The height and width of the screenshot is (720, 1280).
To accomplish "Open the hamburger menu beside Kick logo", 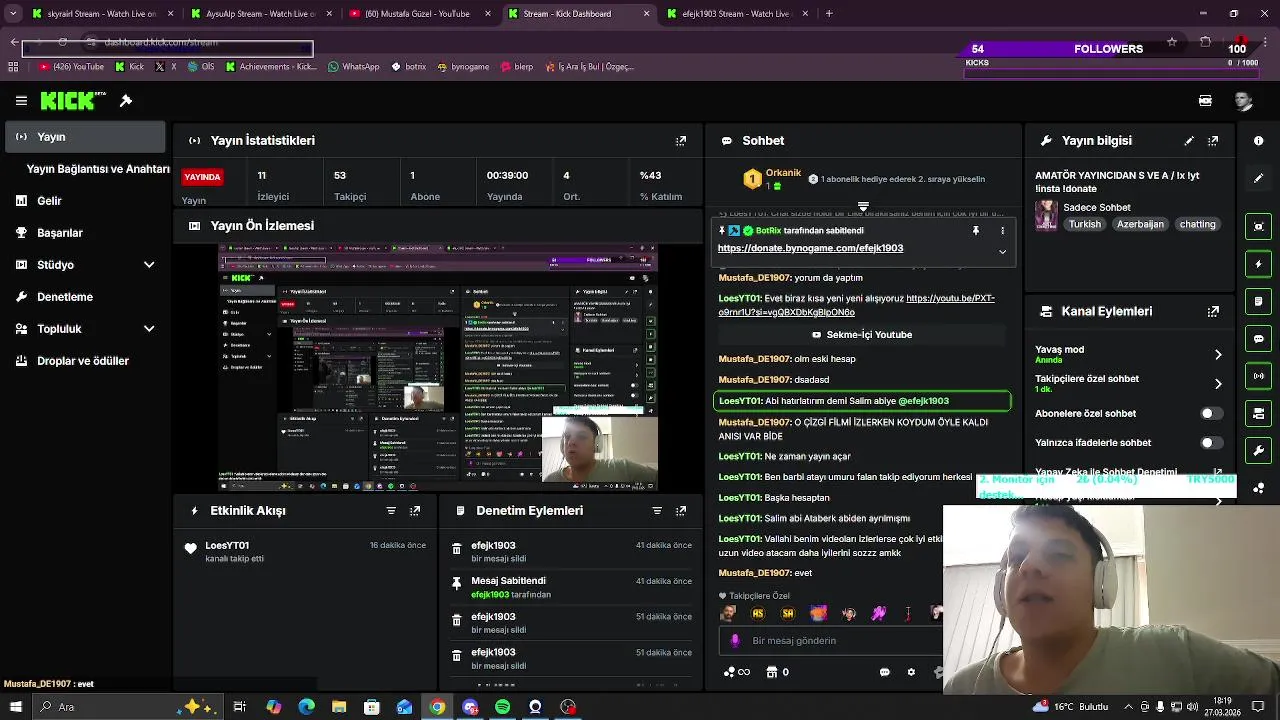I will (x=21, y=101).
